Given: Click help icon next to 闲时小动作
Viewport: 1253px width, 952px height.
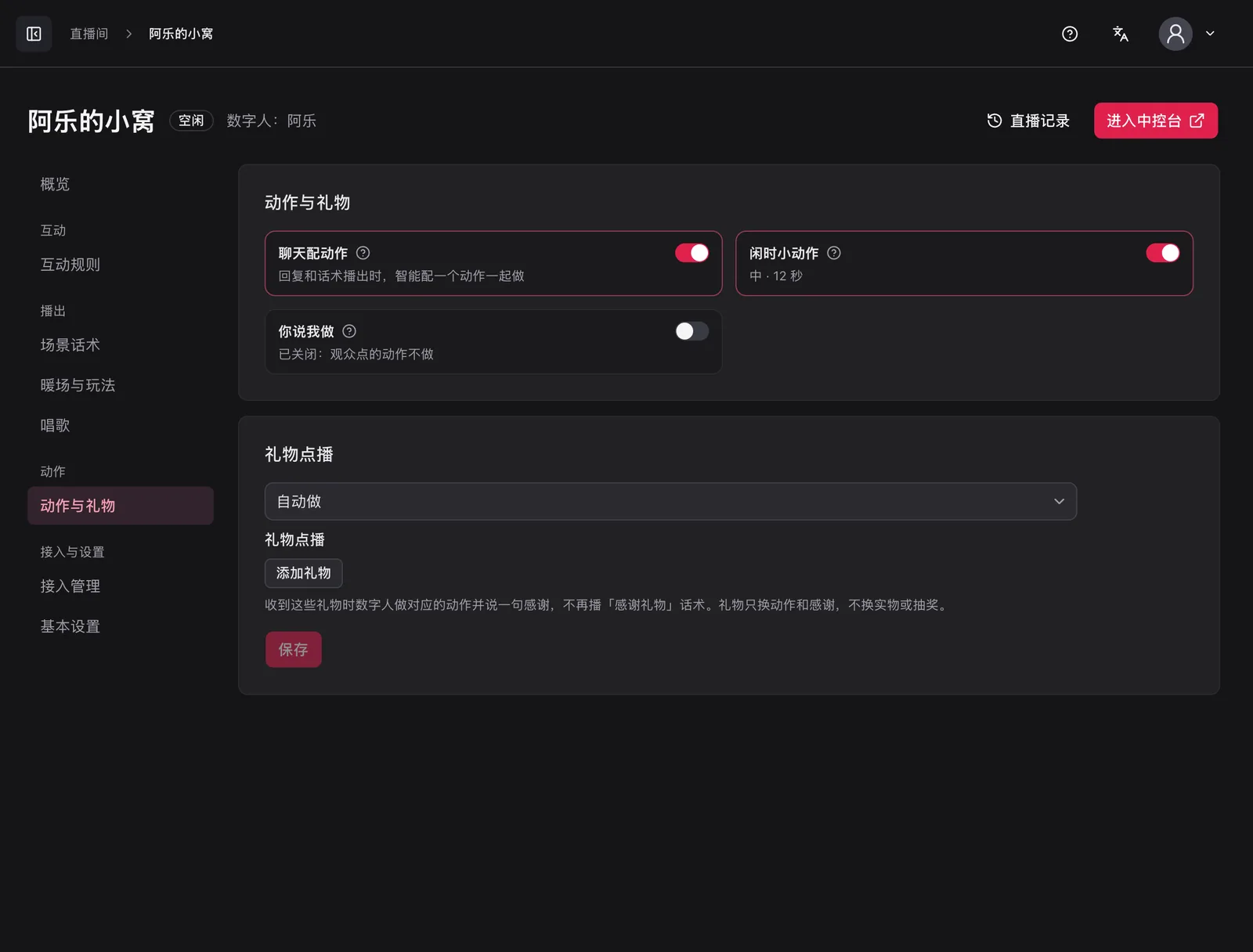Looking at the screenshot, I should (834, 253).
